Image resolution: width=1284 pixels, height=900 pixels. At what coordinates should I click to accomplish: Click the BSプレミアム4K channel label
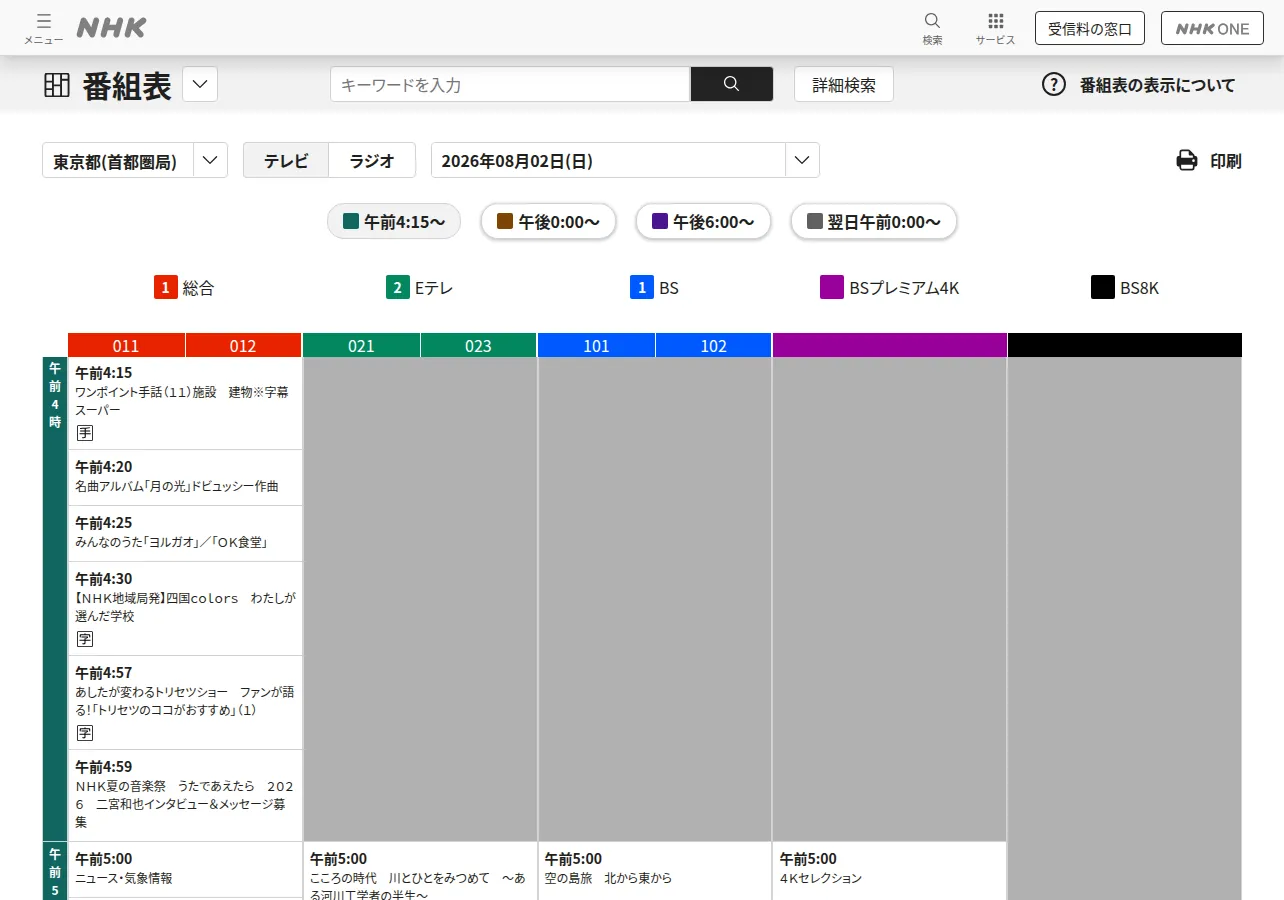(904, 288)
